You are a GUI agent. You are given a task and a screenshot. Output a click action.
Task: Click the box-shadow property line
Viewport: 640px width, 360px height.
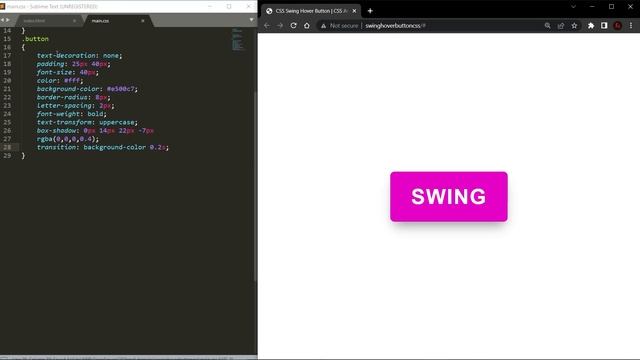[x=95, y=131]
